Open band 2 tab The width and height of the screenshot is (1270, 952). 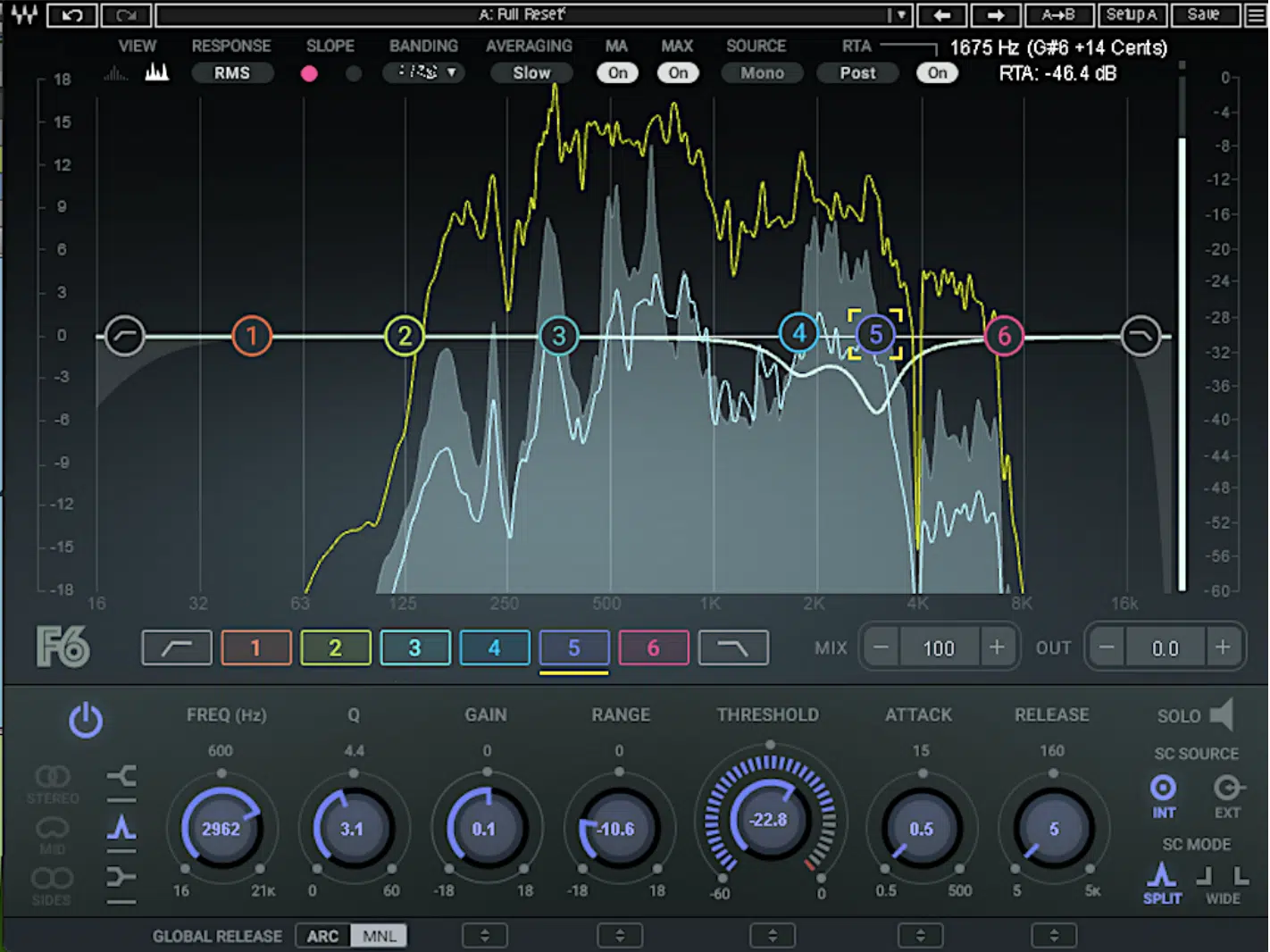tap(336, 648)
